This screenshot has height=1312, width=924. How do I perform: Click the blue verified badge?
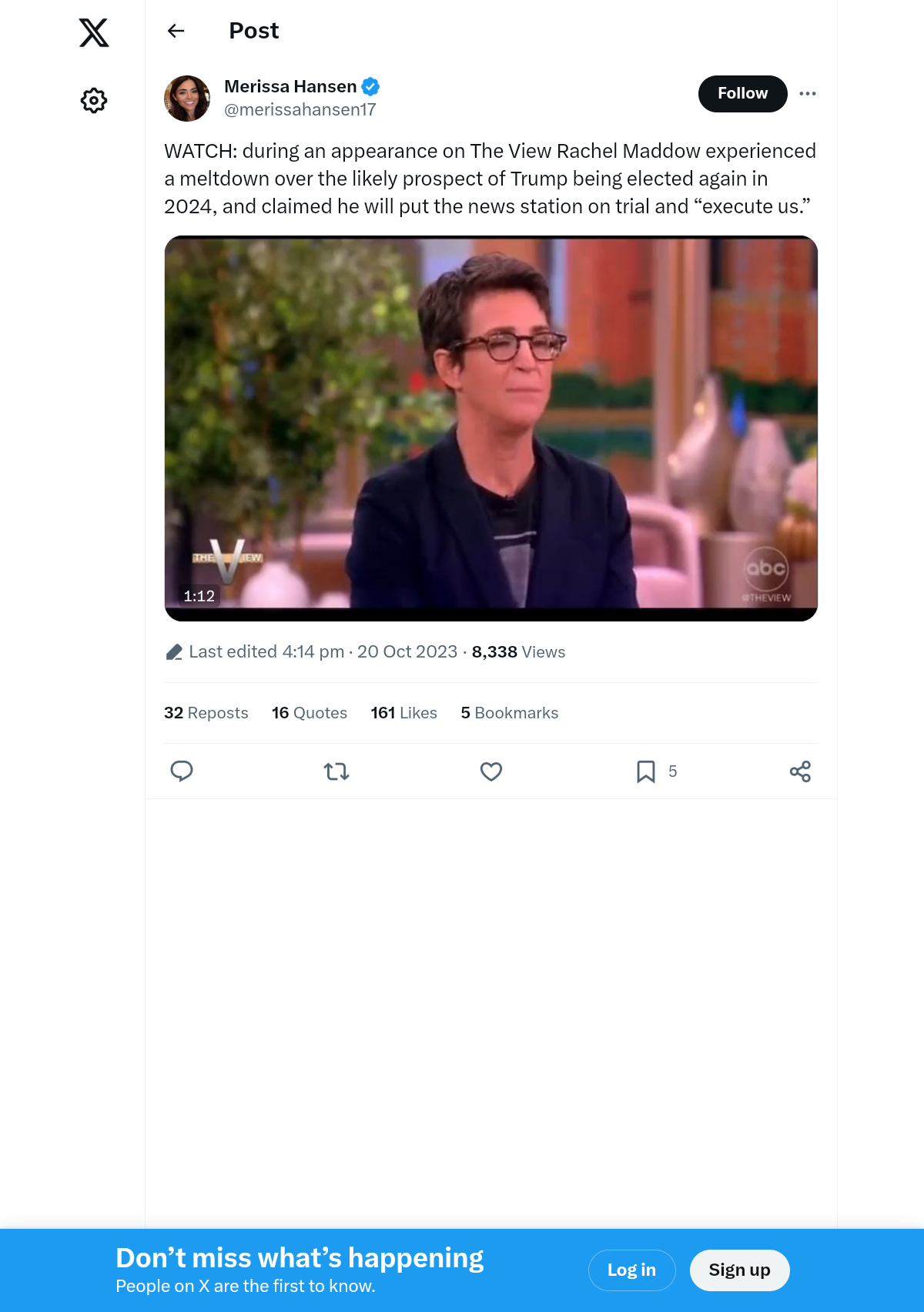tap(370, 86)
